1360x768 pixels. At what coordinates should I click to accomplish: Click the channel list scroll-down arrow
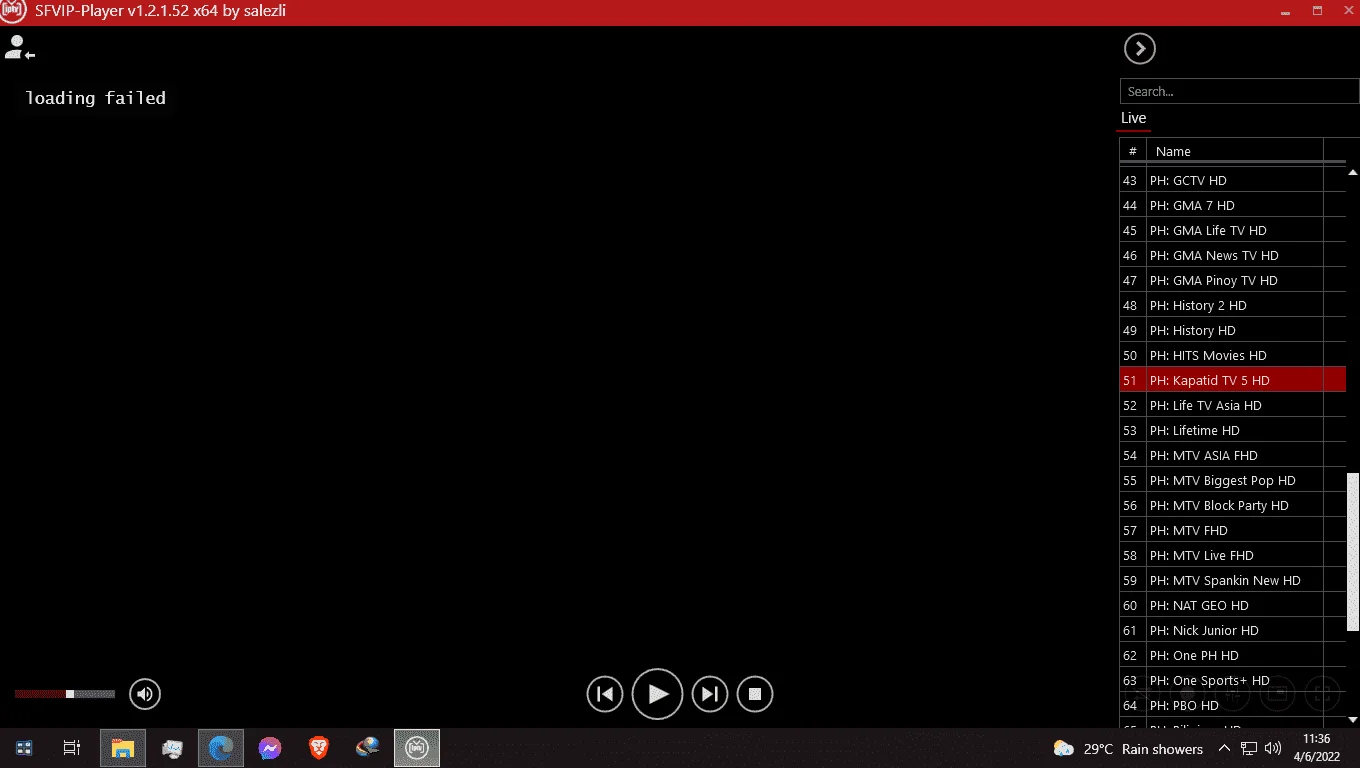click(1353, 719)
